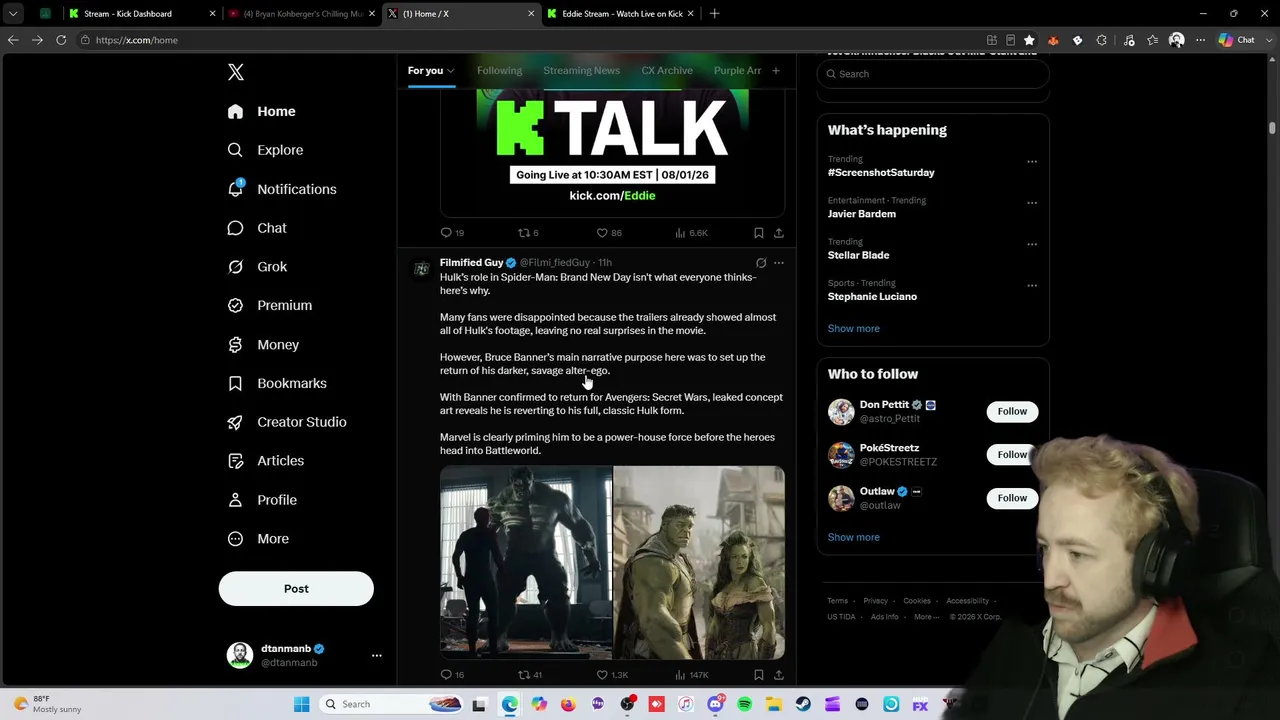Open the kick.com/Eddie link in the banner

click(x=612, y=196)
